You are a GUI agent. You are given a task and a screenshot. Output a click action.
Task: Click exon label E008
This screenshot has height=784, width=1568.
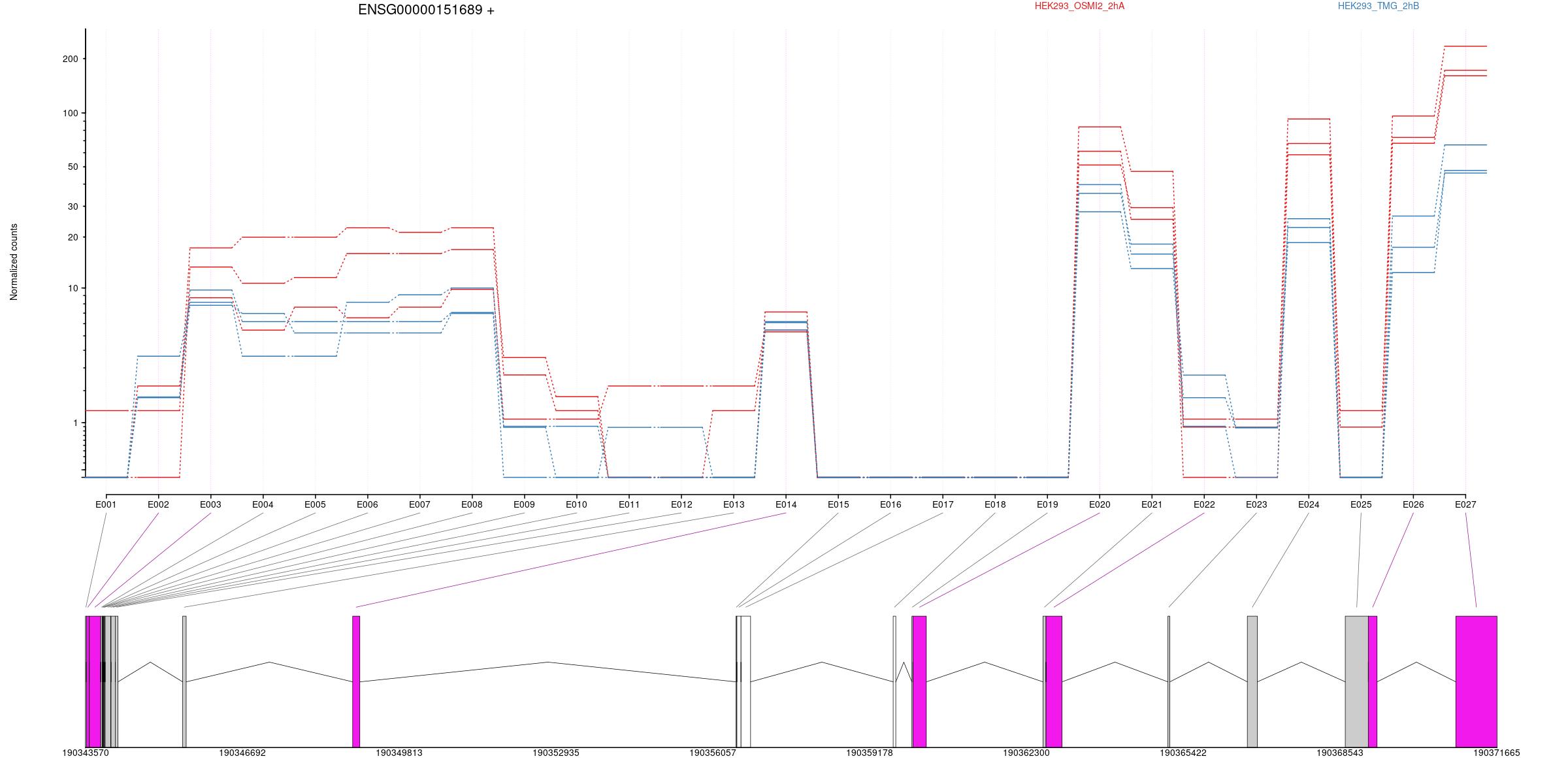pos(472,504)
